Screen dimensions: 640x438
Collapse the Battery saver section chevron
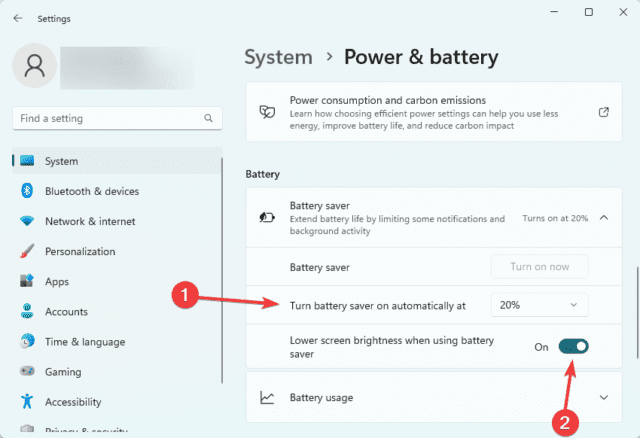603,217
